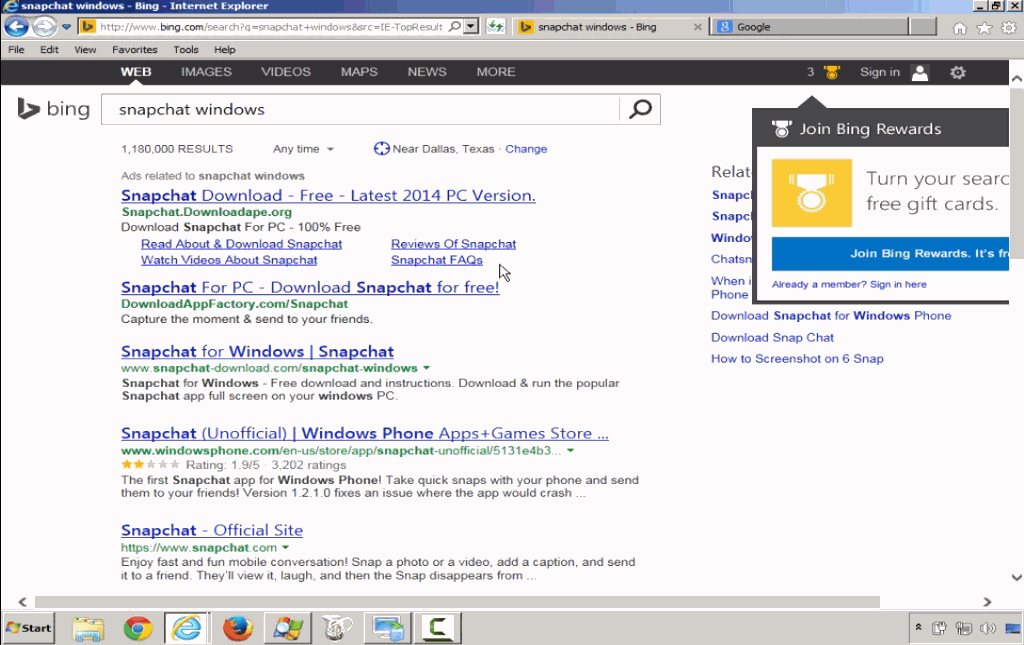Click the magnifier search icon in address bar
This screenshot has width=1024, height=645.
[x=455, y=27]
